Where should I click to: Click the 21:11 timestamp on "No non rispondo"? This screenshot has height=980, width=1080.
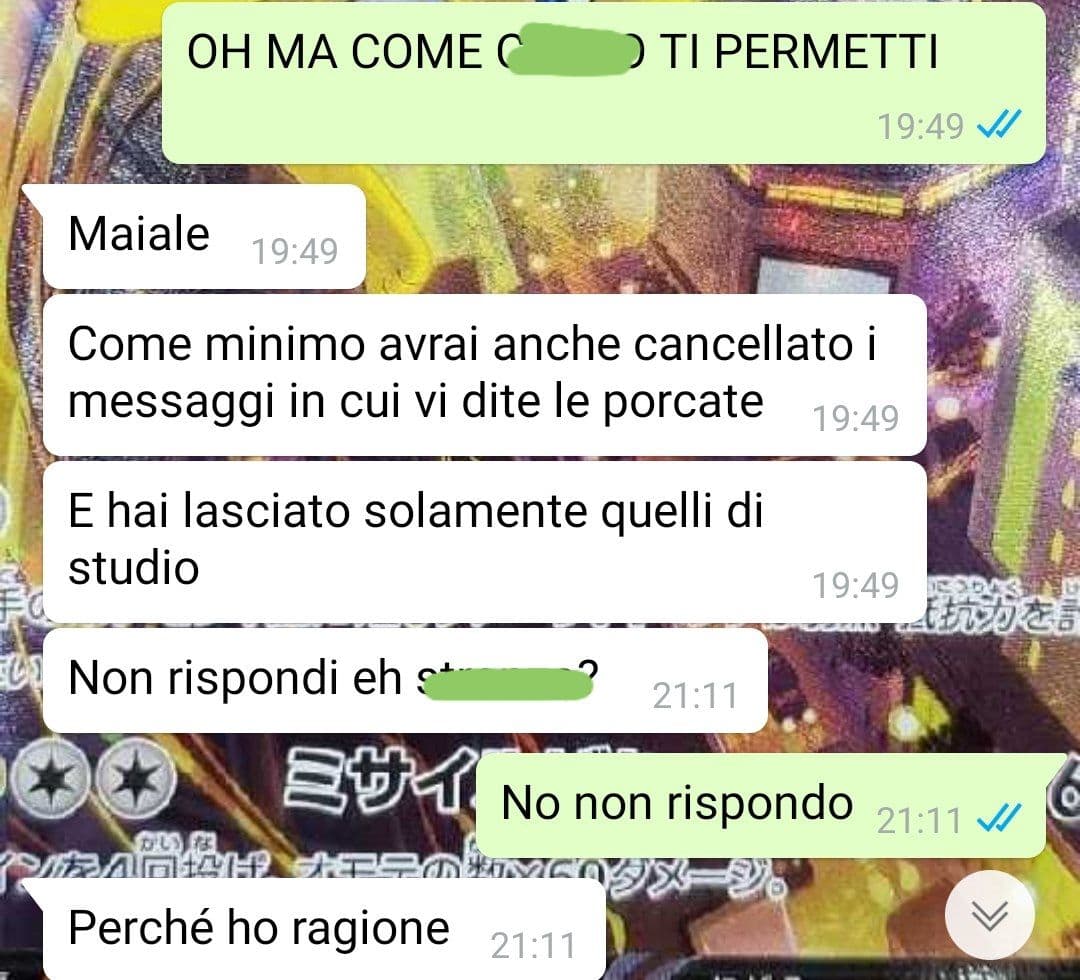tap(919, 820)
